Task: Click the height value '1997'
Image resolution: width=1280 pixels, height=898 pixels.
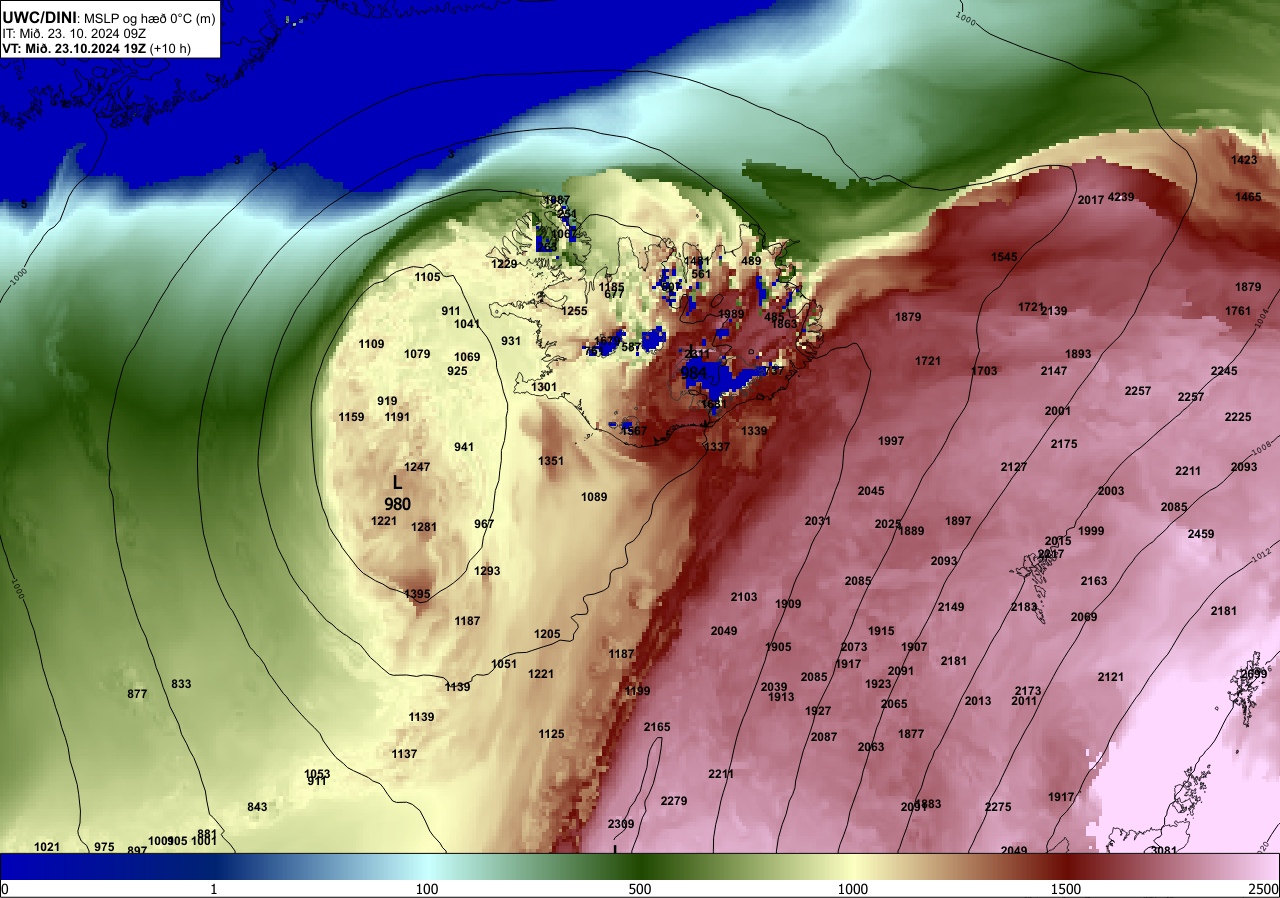Action: [891, 441]
